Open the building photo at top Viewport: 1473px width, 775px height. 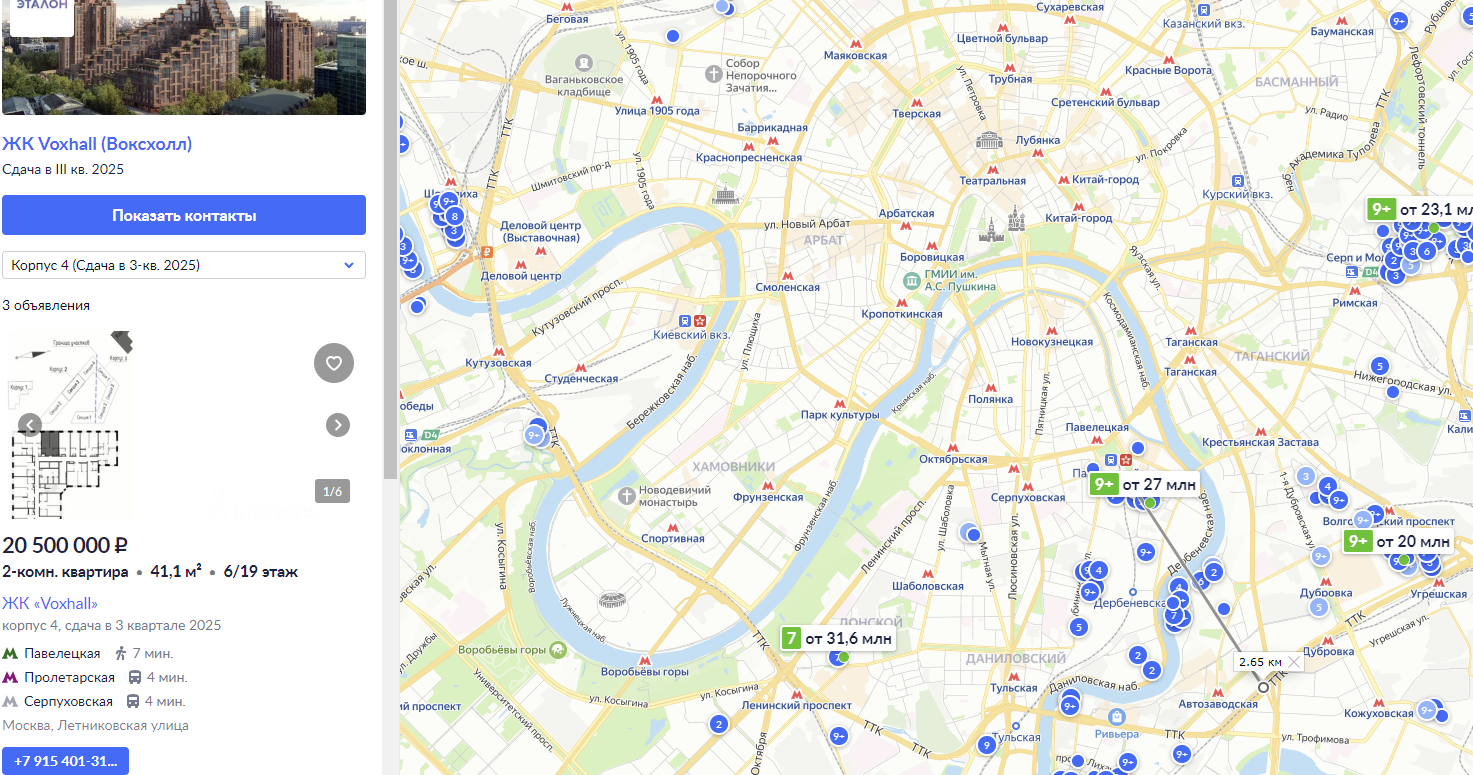click(x=184, y=57)
